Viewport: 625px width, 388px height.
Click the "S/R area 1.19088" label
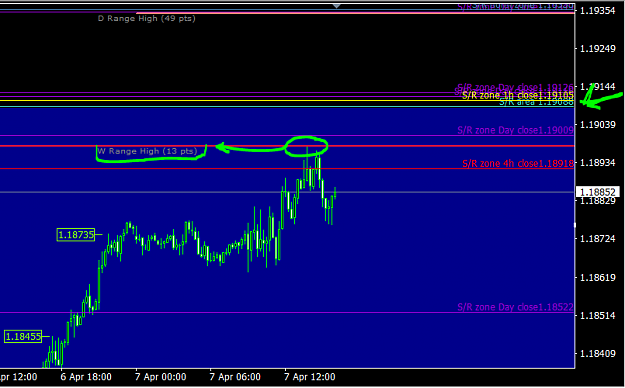pos(537,102)
